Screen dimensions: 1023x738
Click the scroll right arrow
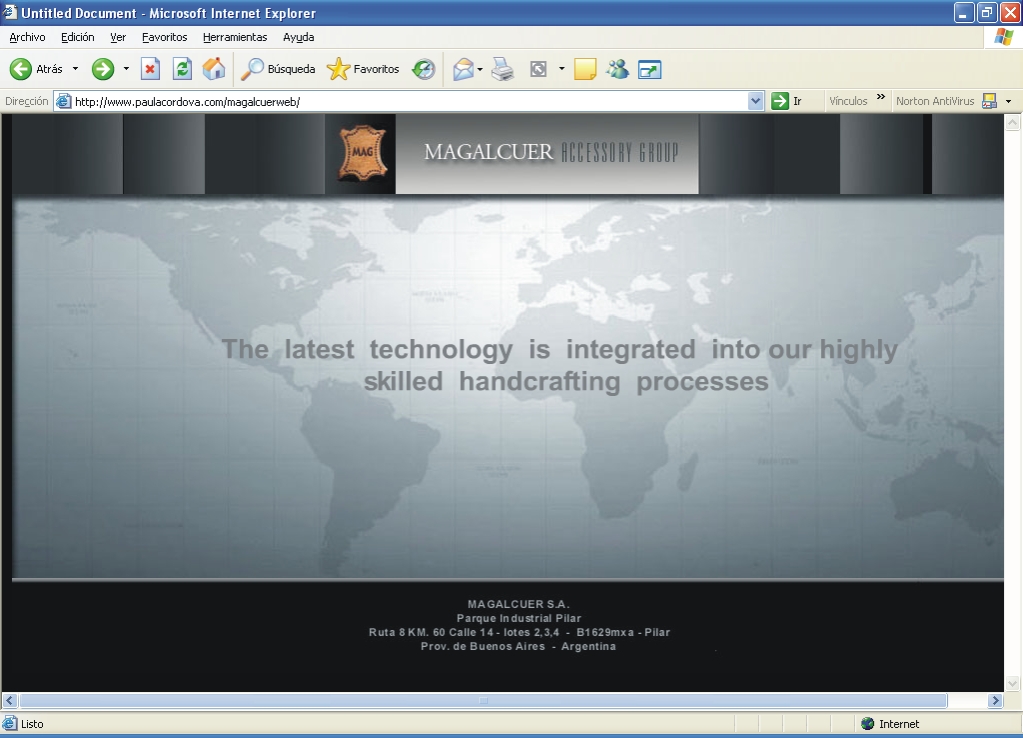pos(995,701)
